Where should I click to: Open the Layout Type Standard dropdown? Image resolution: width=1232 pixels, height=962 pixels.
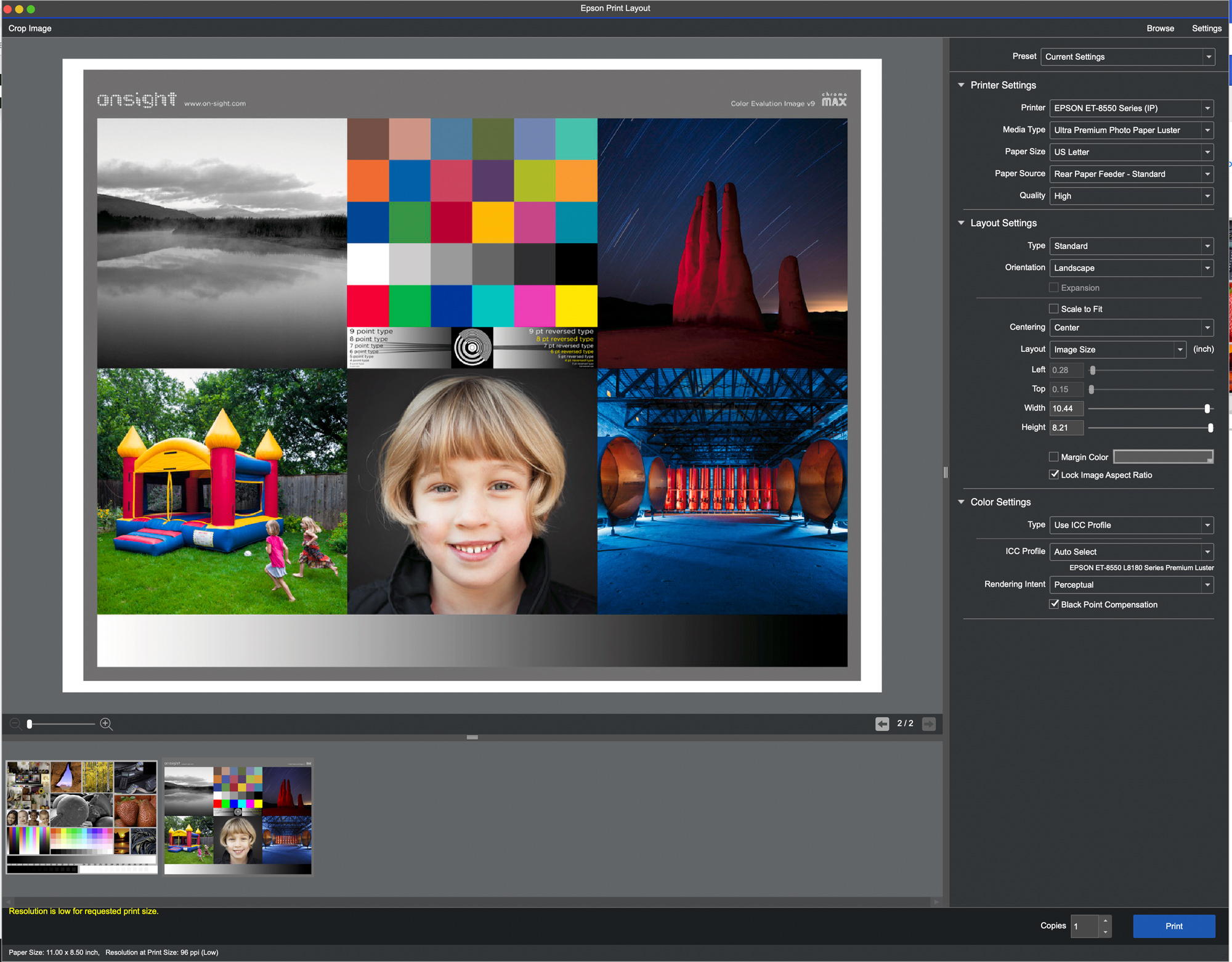tap(1132, 246)
